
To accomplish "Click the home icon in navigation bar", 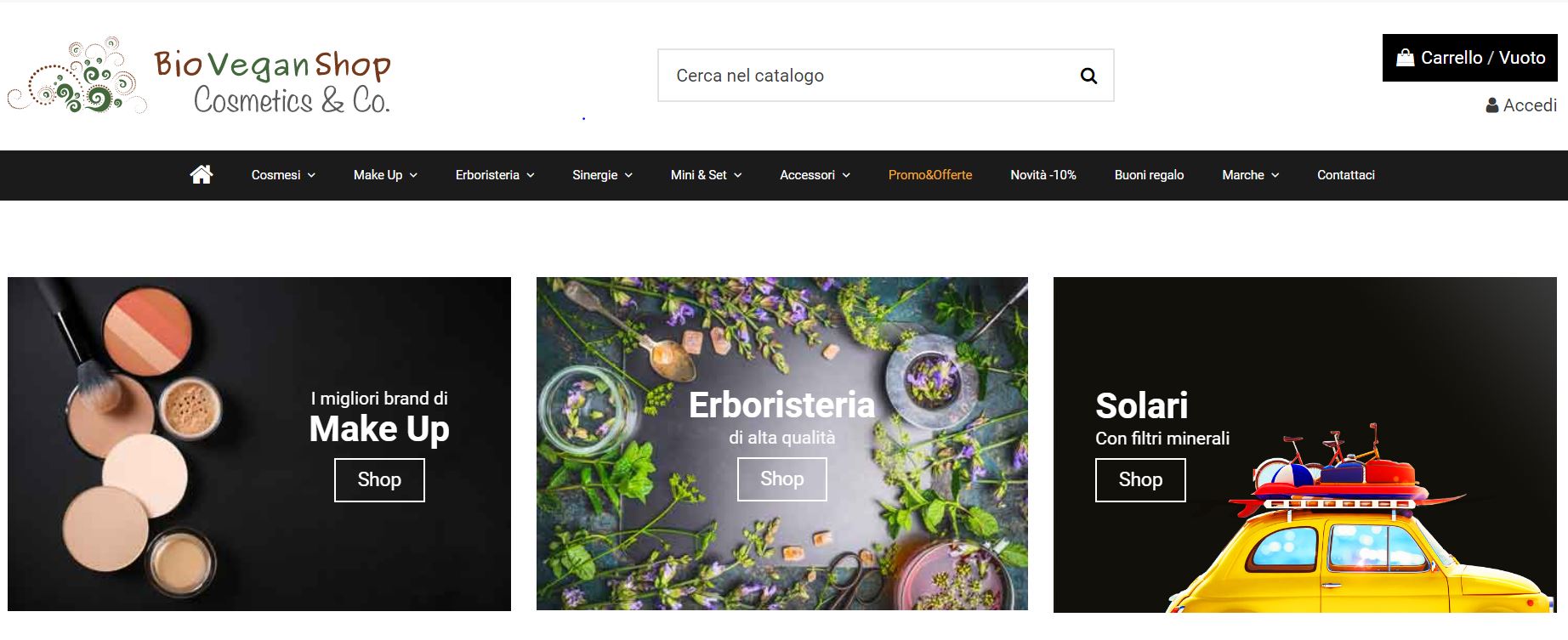I will (x=202, y=174).
